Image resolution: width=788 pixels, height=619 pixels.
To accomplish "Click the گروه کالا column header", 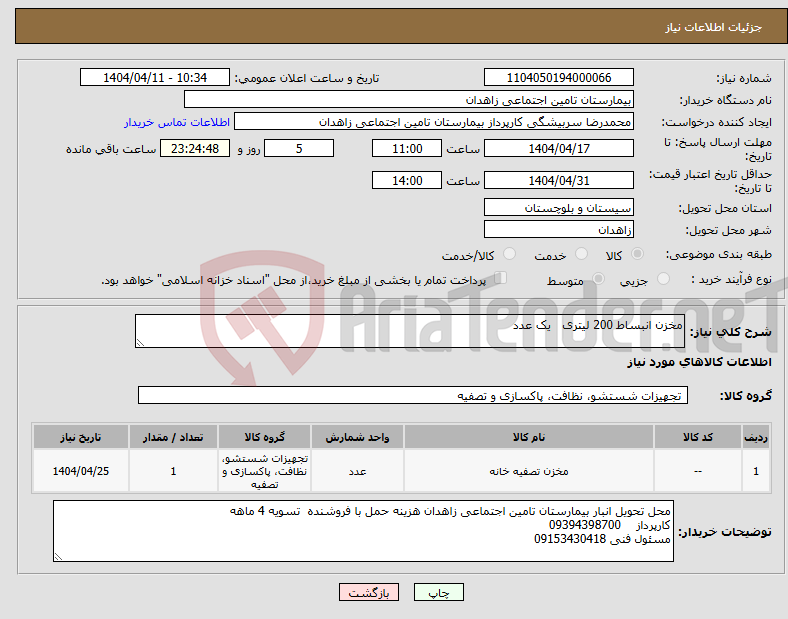I will coord(264,437).
